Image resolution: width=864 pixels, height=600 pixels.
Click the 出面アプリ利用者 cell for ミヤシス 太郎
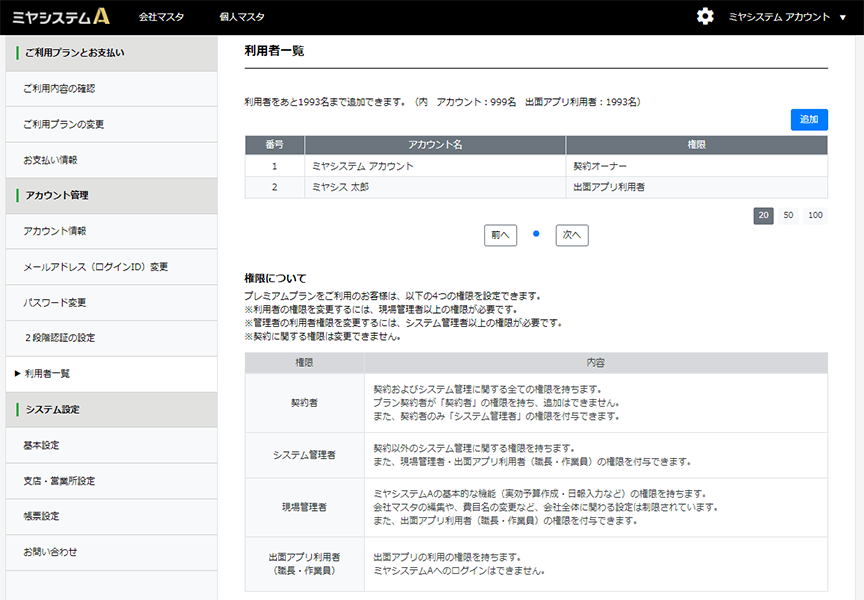696,187
